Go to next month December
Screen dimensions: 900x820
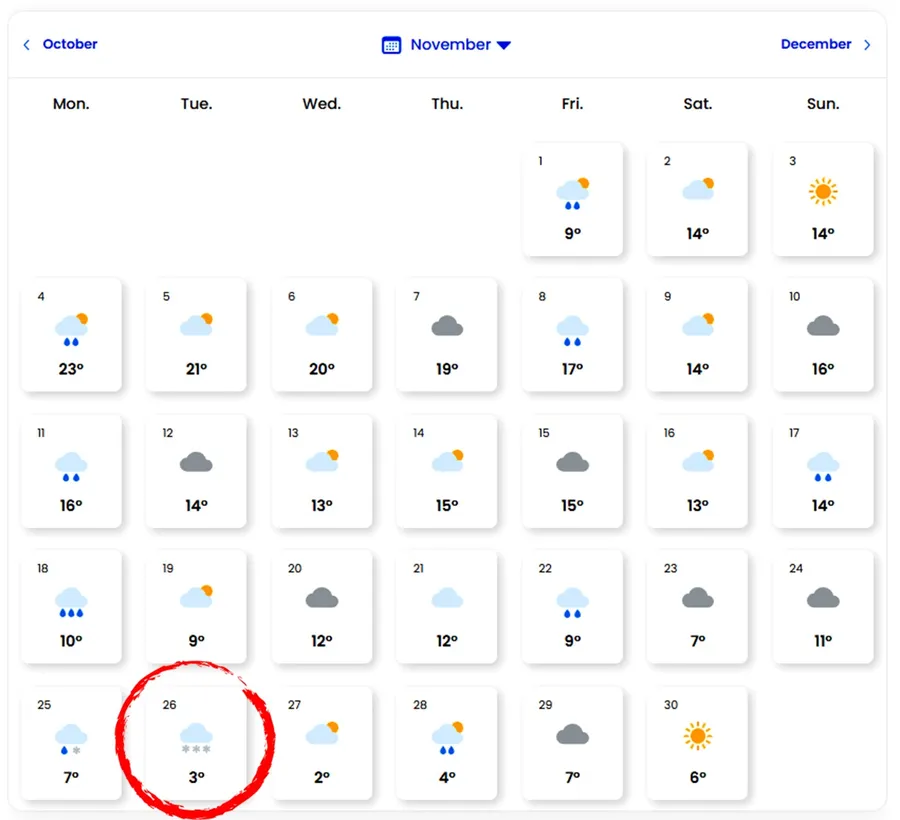coord(816,44)
